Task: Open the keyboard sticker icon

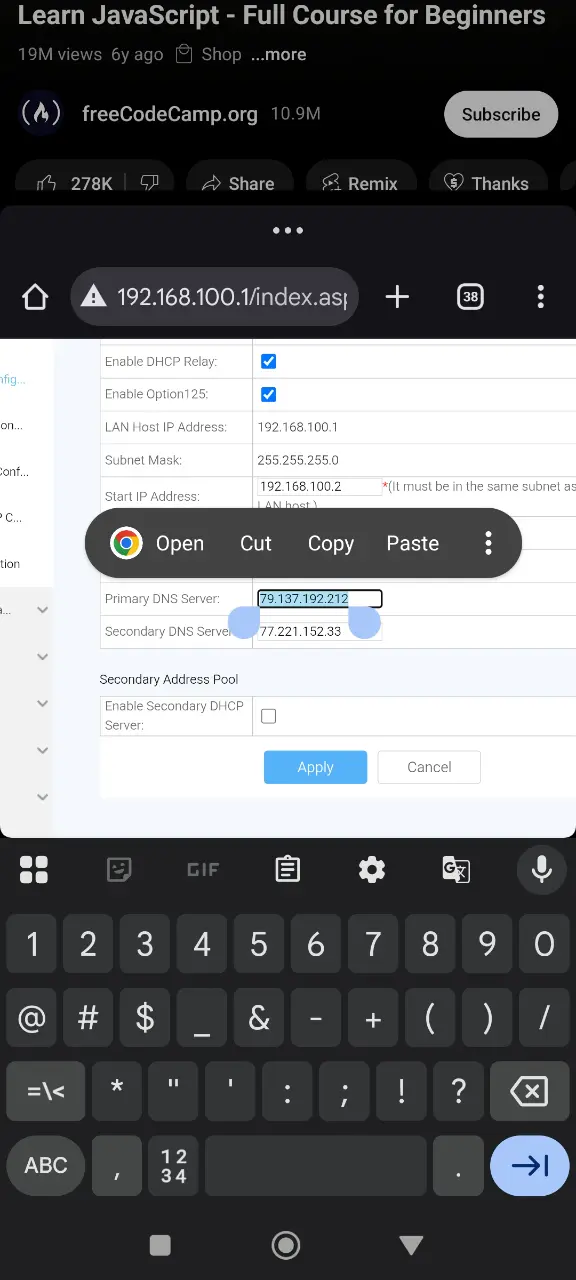Action: coord(119,870)
